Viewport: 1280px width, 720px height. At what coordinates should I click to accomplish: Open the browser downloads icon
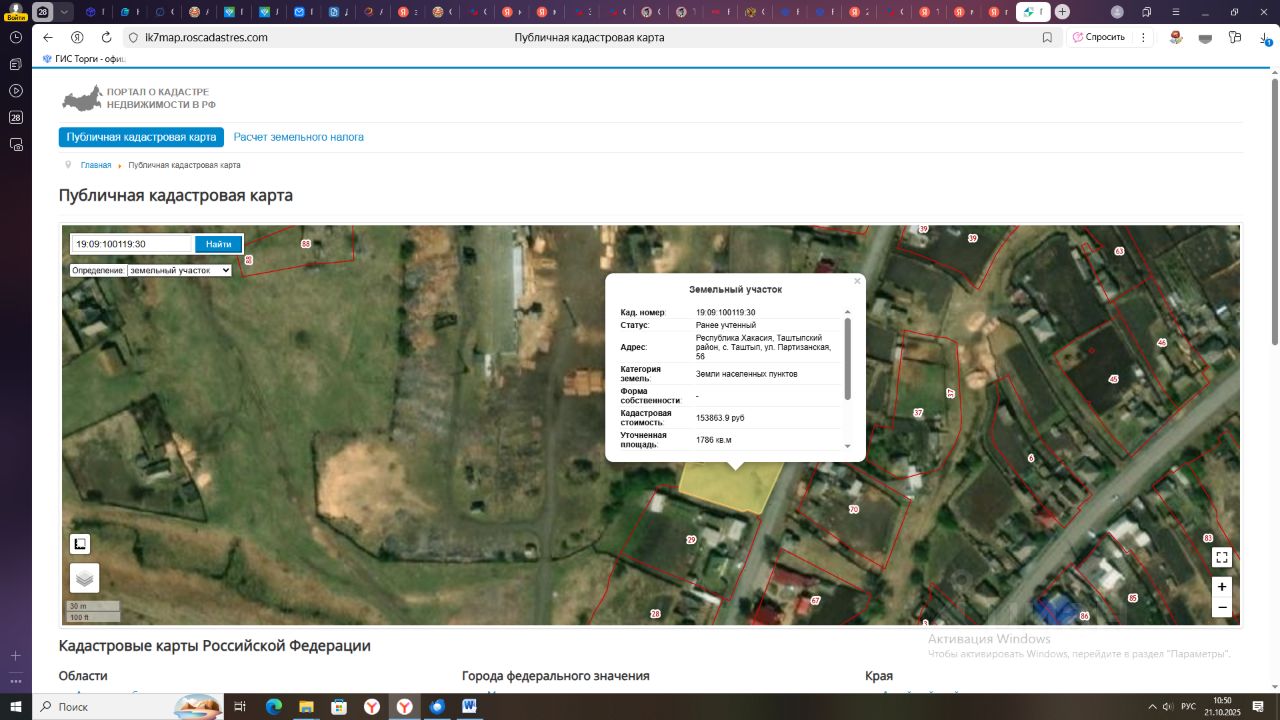click(1265, 37)
